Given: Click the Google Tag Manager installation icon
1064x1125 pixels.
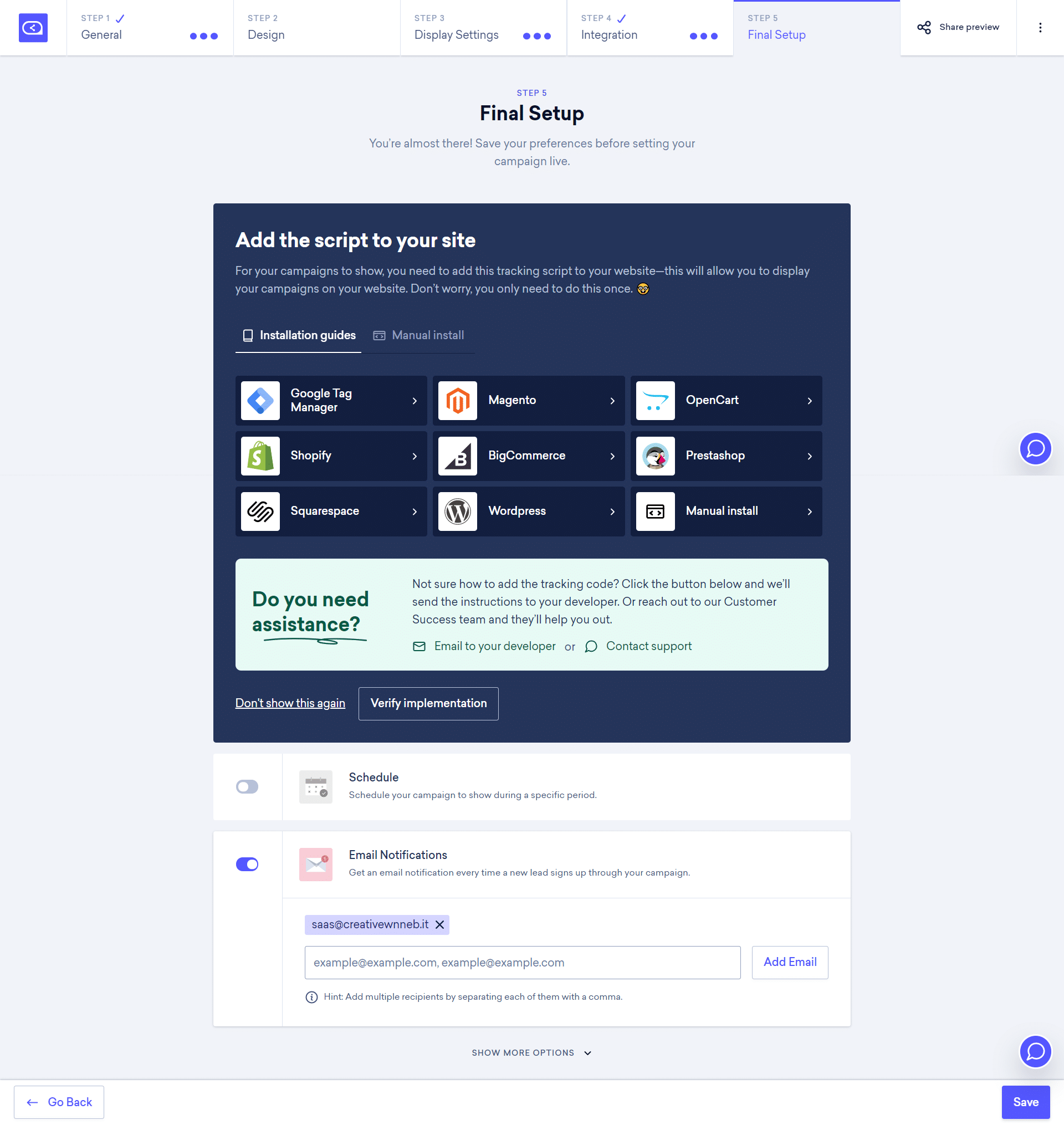Looking at the screenshot, I should click(x=262, y=400).
